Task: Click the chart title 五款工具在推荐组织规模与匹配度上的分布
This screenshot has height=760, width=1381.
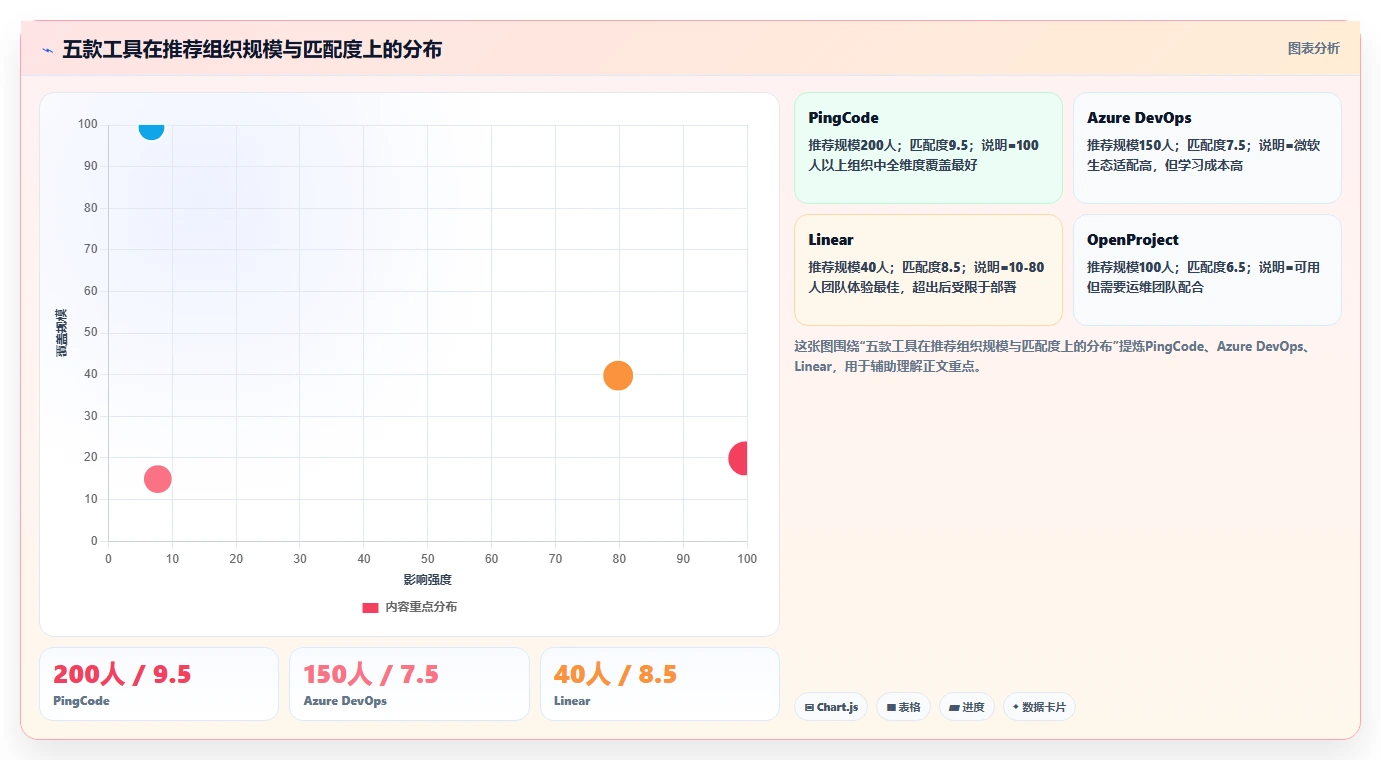Action: click(x=252, y=49)
